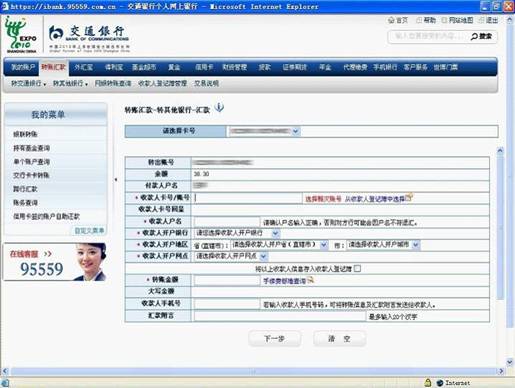
Task: Open 持有基金查询 in my menu
Action: click(x=32, y=148)
